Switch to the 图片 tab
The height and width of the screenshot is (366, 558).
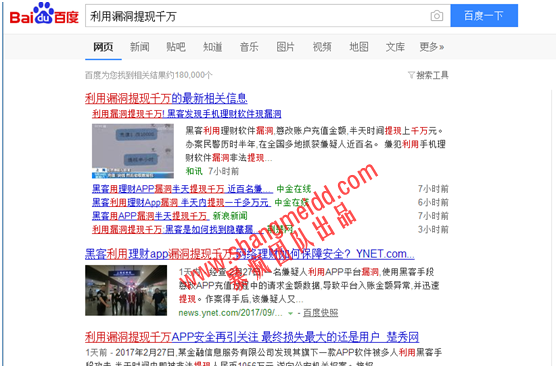[x=285, y=47]
